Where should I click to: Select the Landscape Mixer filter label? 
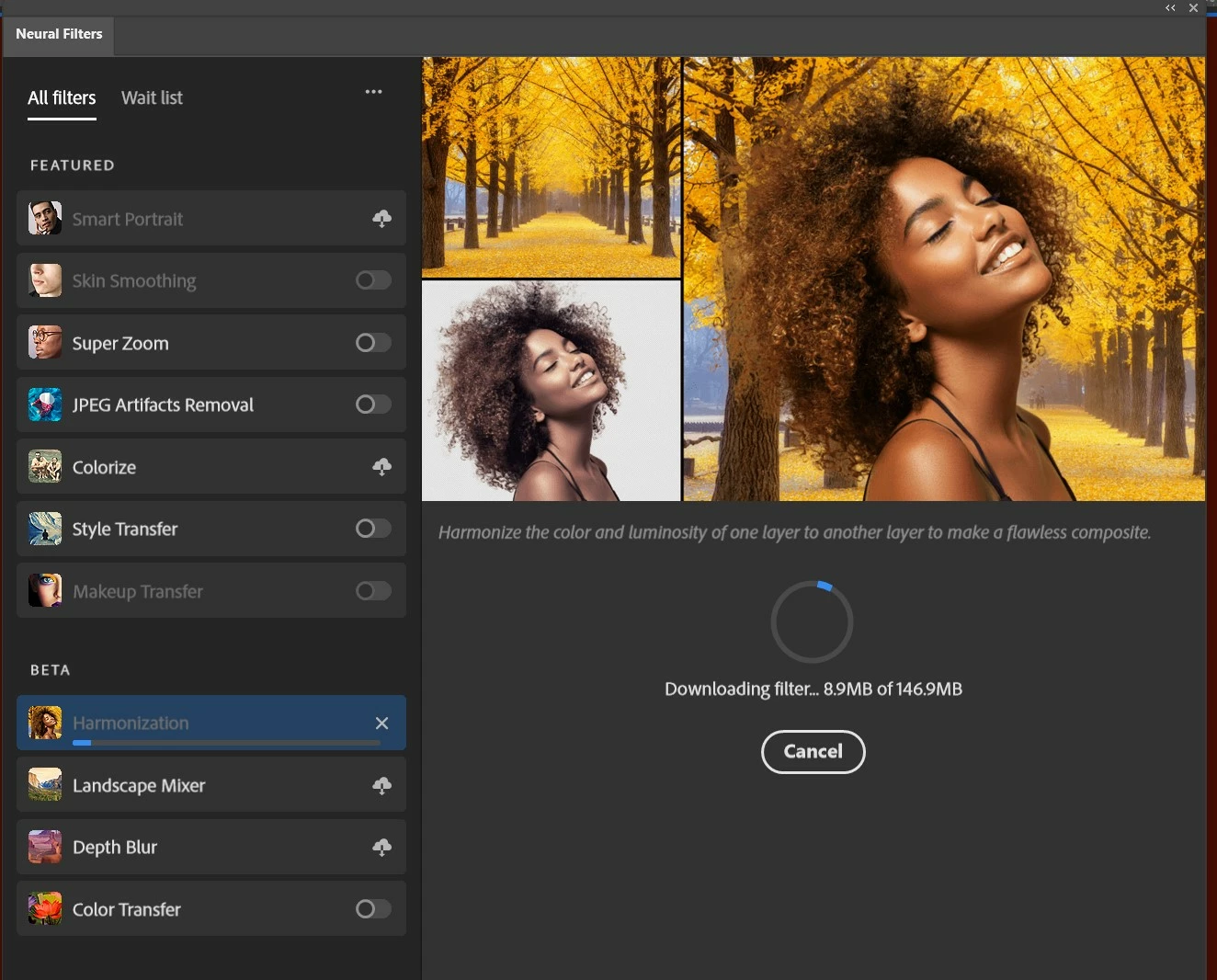(139, 786)
